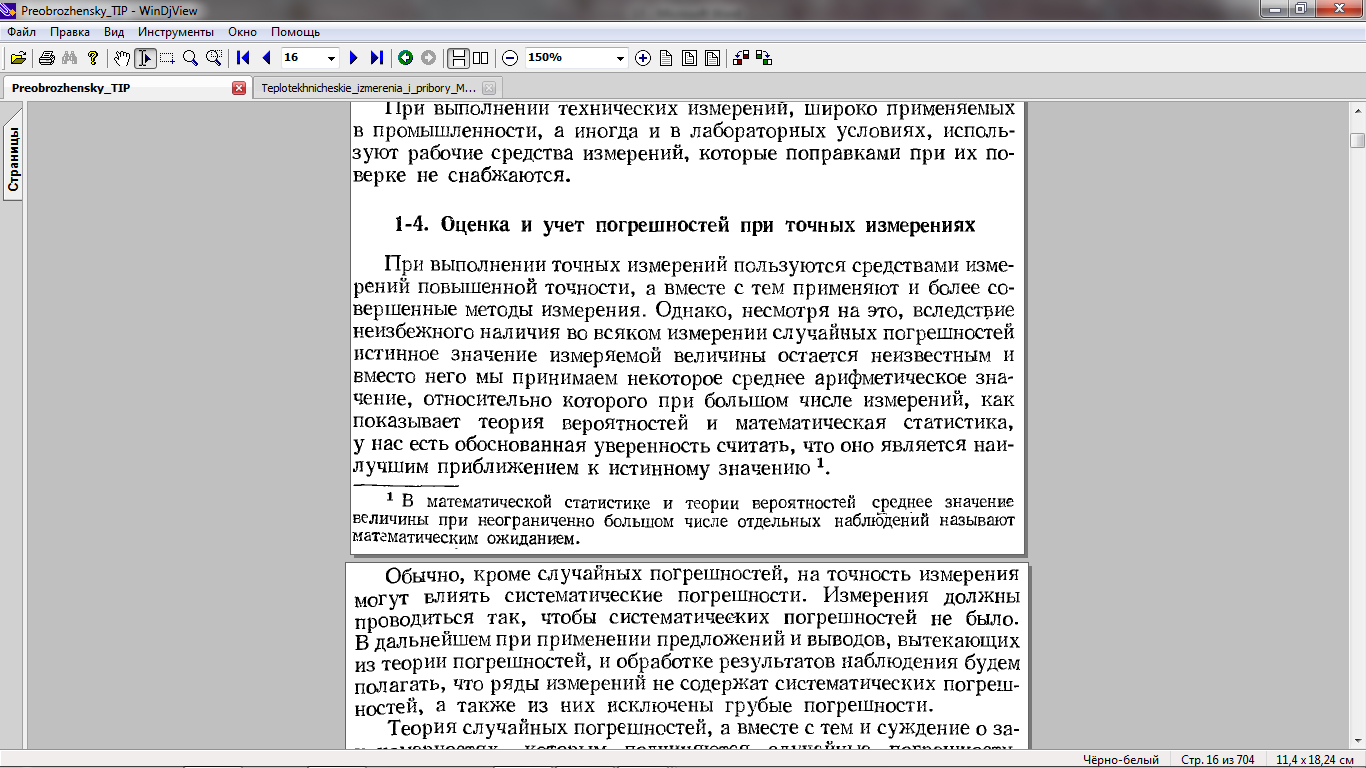The image size is (1366, 768).
Task: Go to the last page
Action: pyautogui.click(x=376, y=58)
